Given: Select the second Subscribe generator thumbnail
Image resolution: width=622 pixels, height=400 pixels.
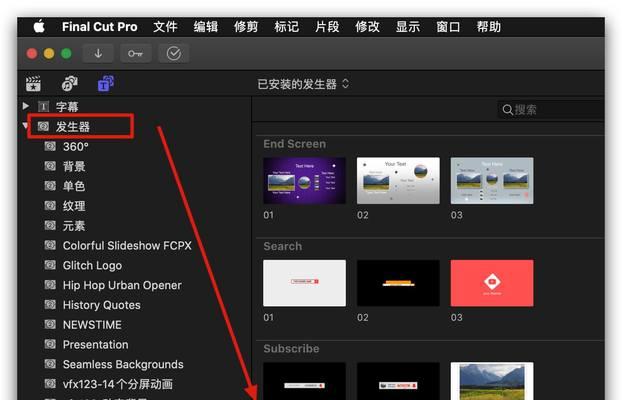Looking at the screenshot, I should (398, 381).
